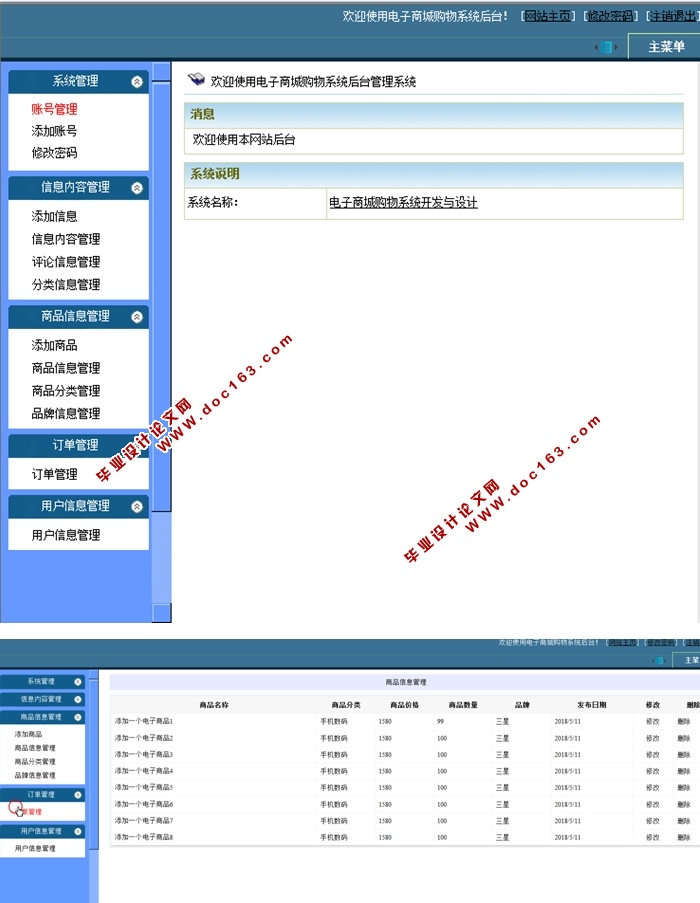Click 删除 for 添加一个电子商品6
This screenshot has height=903, width=700.
[683, 804]
